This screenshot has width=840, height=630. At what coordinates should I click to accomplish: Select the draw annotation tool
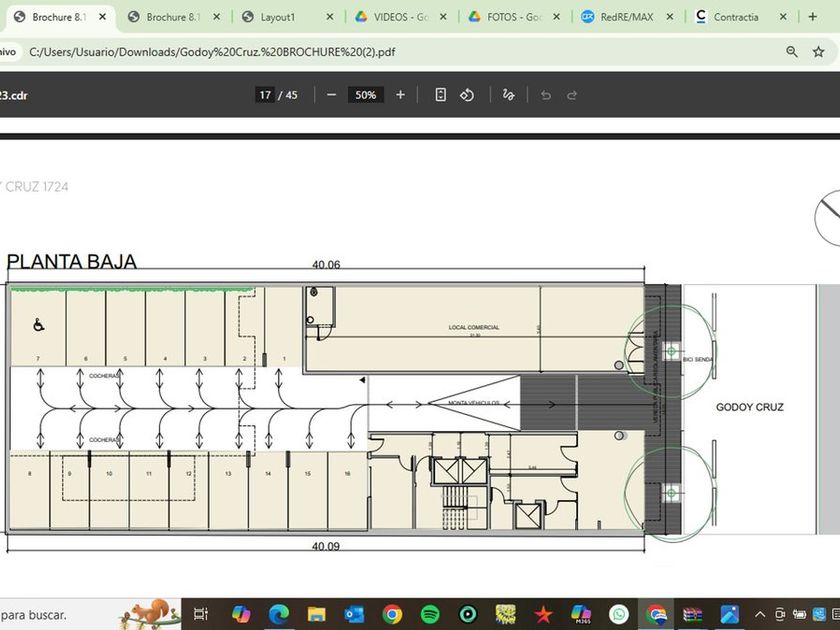[509, 95]
